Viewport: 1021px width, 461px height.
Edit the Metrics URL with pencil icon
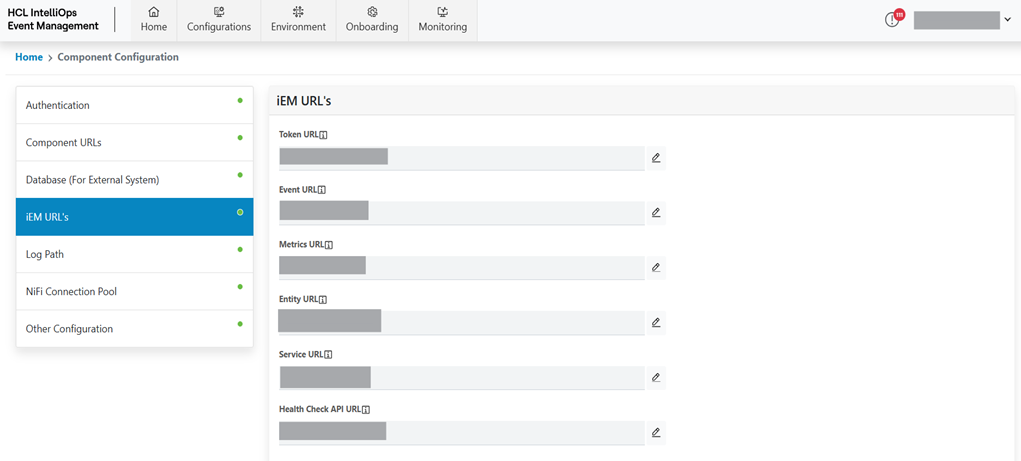click(x=656, y=268)
